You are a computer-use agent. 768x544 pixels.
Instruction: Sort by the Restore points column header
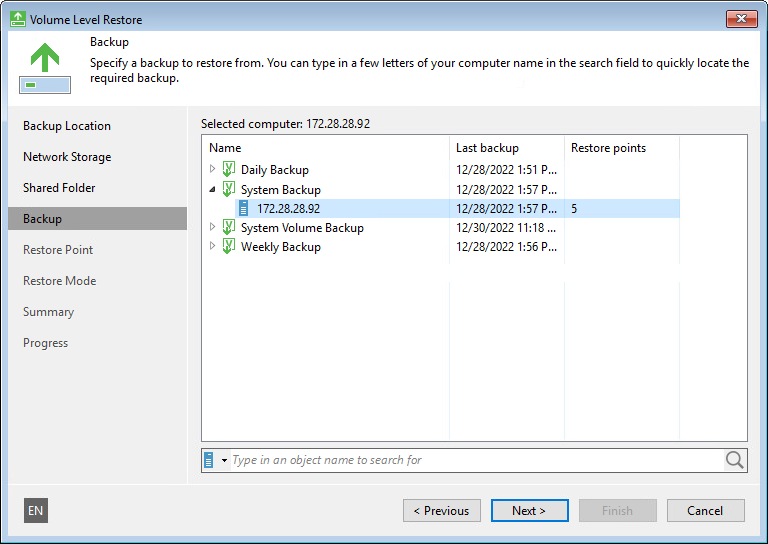pos(622,148)
